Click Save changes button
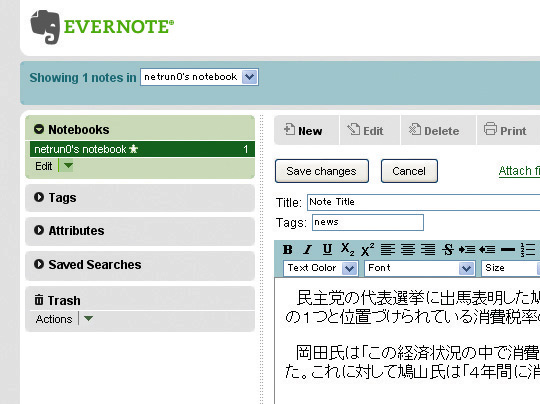This screenshot has height=404, width=540. click(x=322, y=171)
